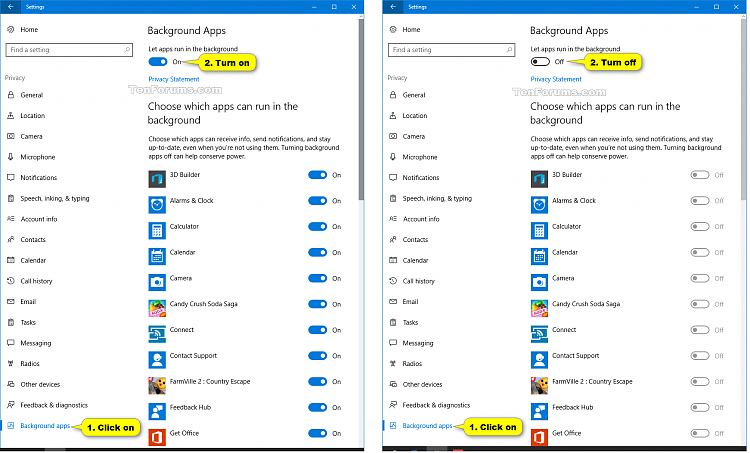This screenshot has height=453, width=750.
Task: Open the Privacy Statement link in the left window
Action: pos(174,79)
